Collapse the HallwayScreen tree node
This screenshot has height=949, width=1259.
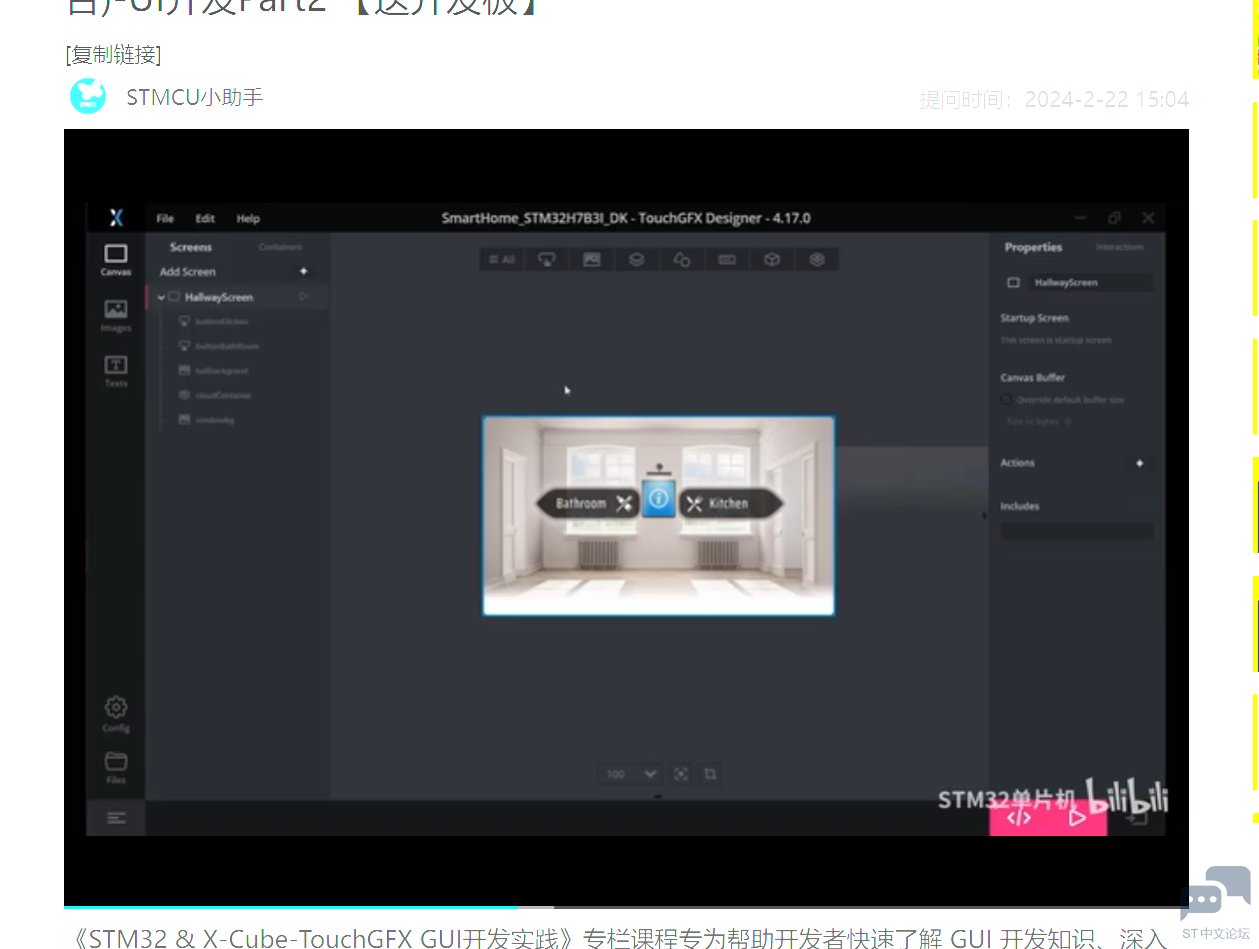click(161, 297)
